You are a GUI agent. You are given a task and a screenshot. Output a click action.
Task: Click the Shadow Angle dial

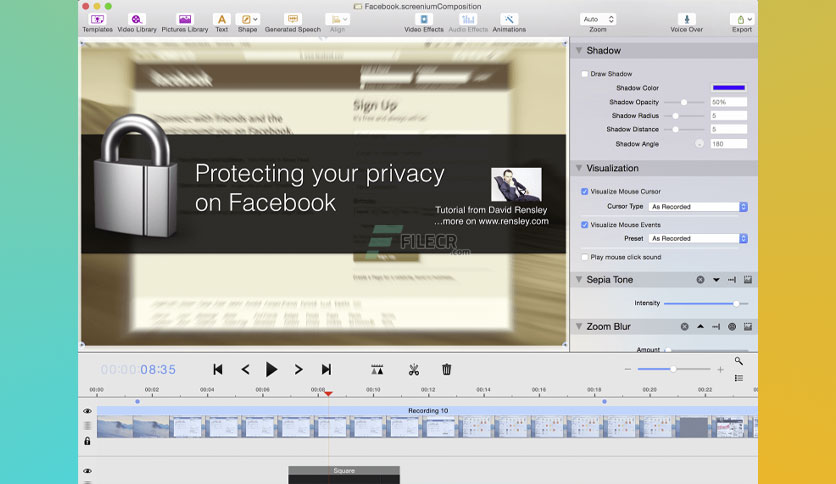pyautogui.click(x=699, y=144)
